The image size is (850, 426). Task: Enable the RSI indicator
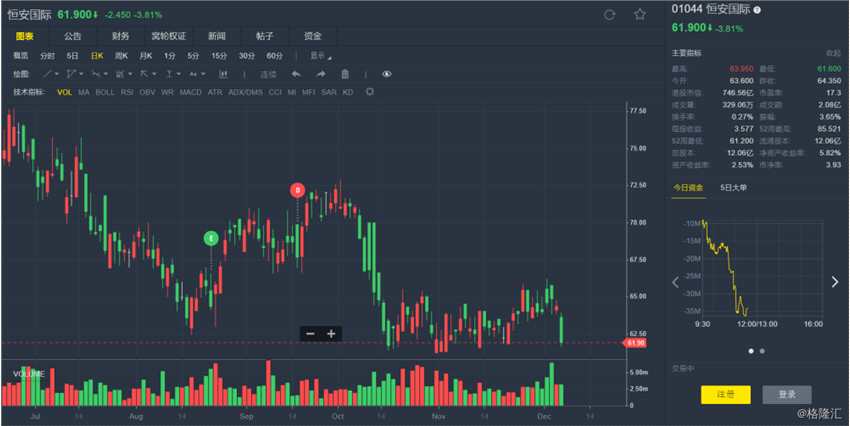click(127, 93)
